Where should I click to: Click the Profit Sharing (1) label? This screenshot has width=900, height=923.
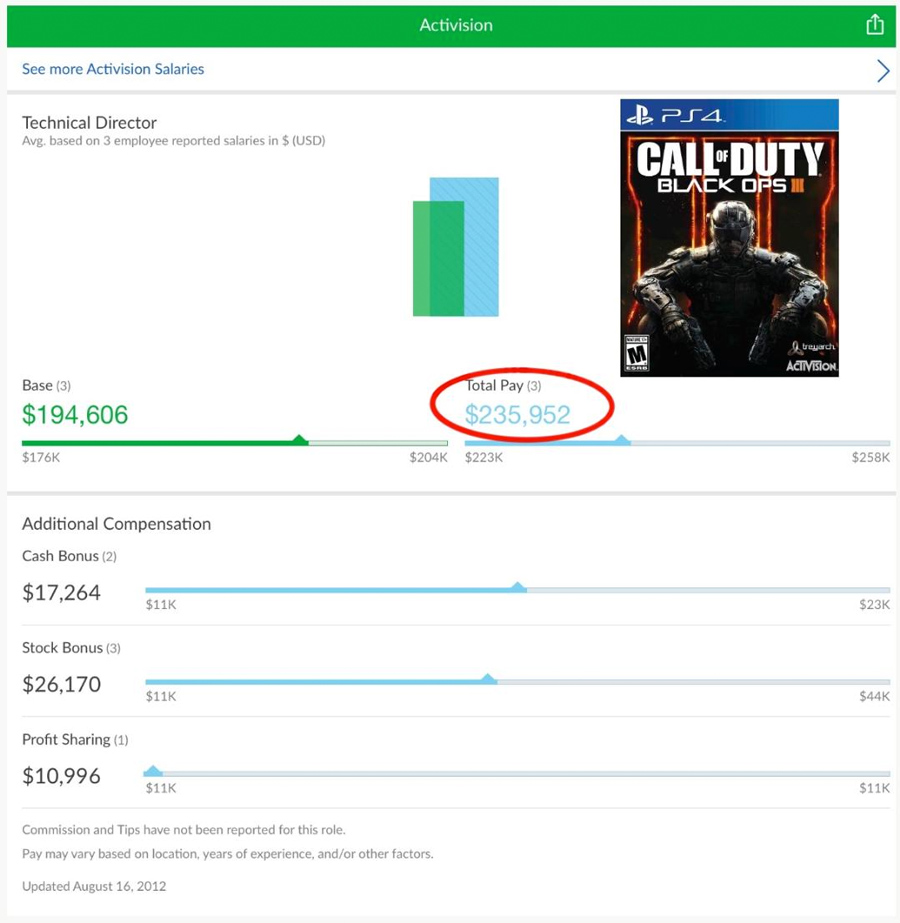tap(75, 740)
